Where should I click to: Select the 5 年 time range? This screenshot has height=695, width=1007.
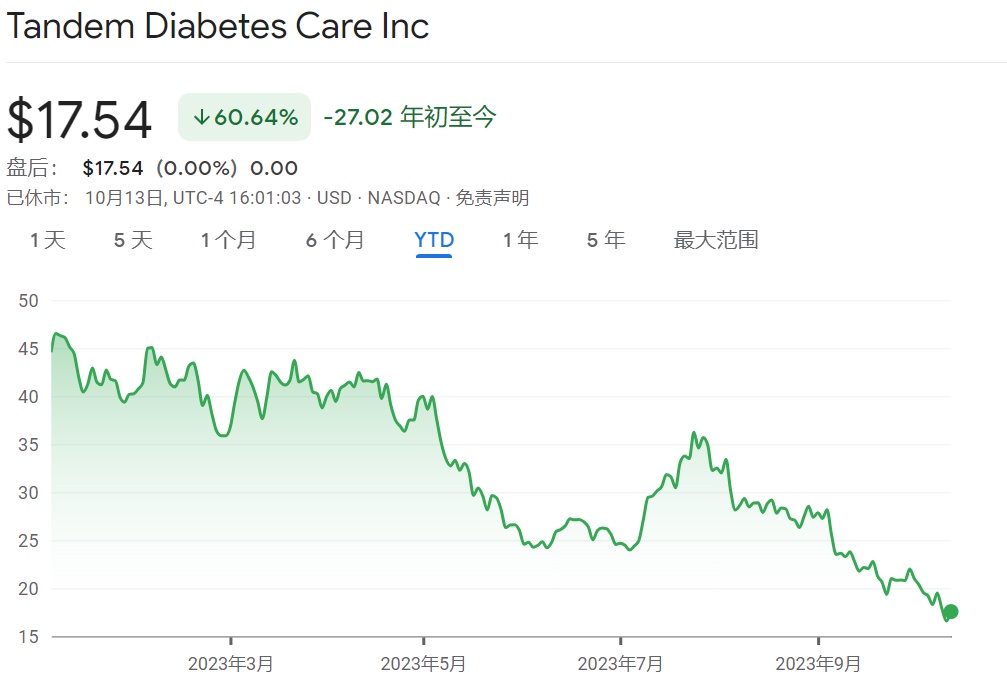(606, 240)
